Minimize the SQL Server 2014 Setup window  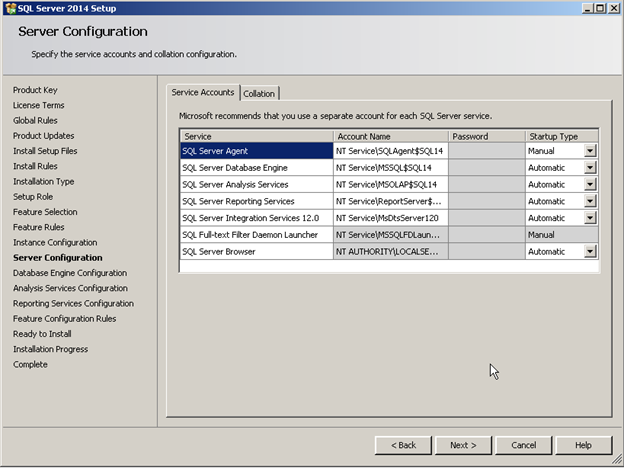tap(587, 8)
